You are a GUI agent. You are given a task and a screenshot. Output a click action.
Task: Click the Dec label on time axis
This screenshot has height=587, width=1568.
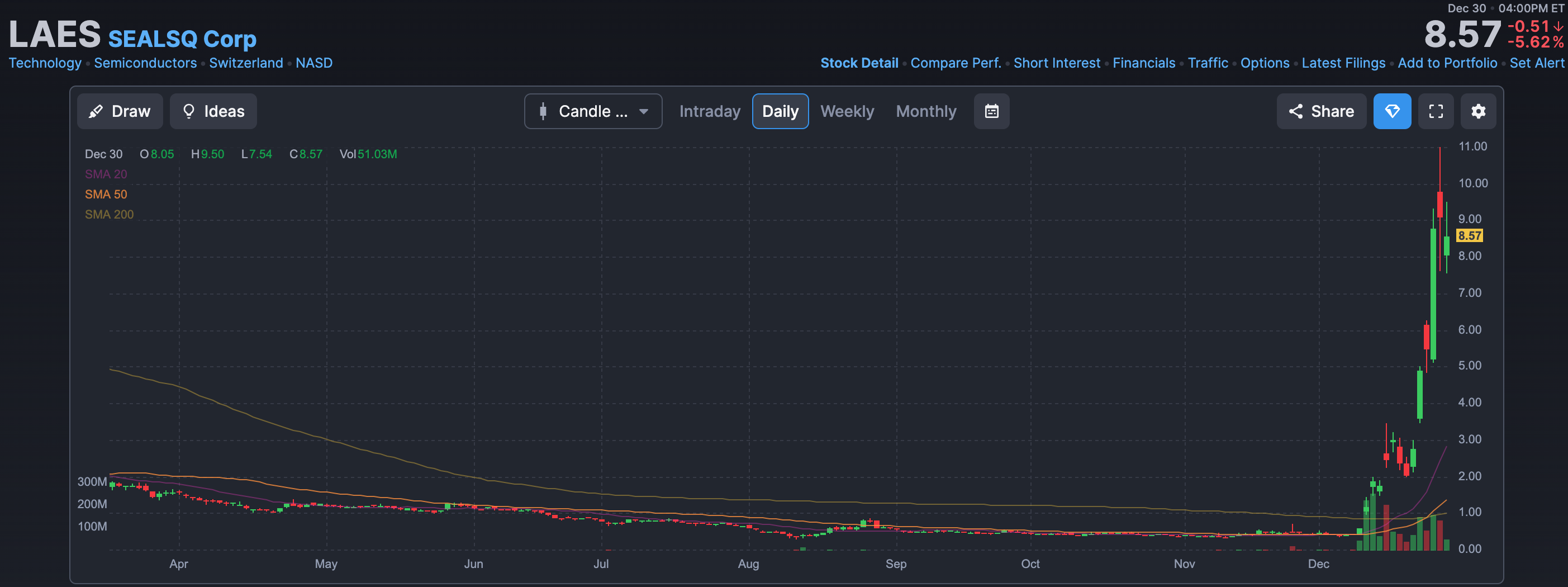[x=1318, y=564]
